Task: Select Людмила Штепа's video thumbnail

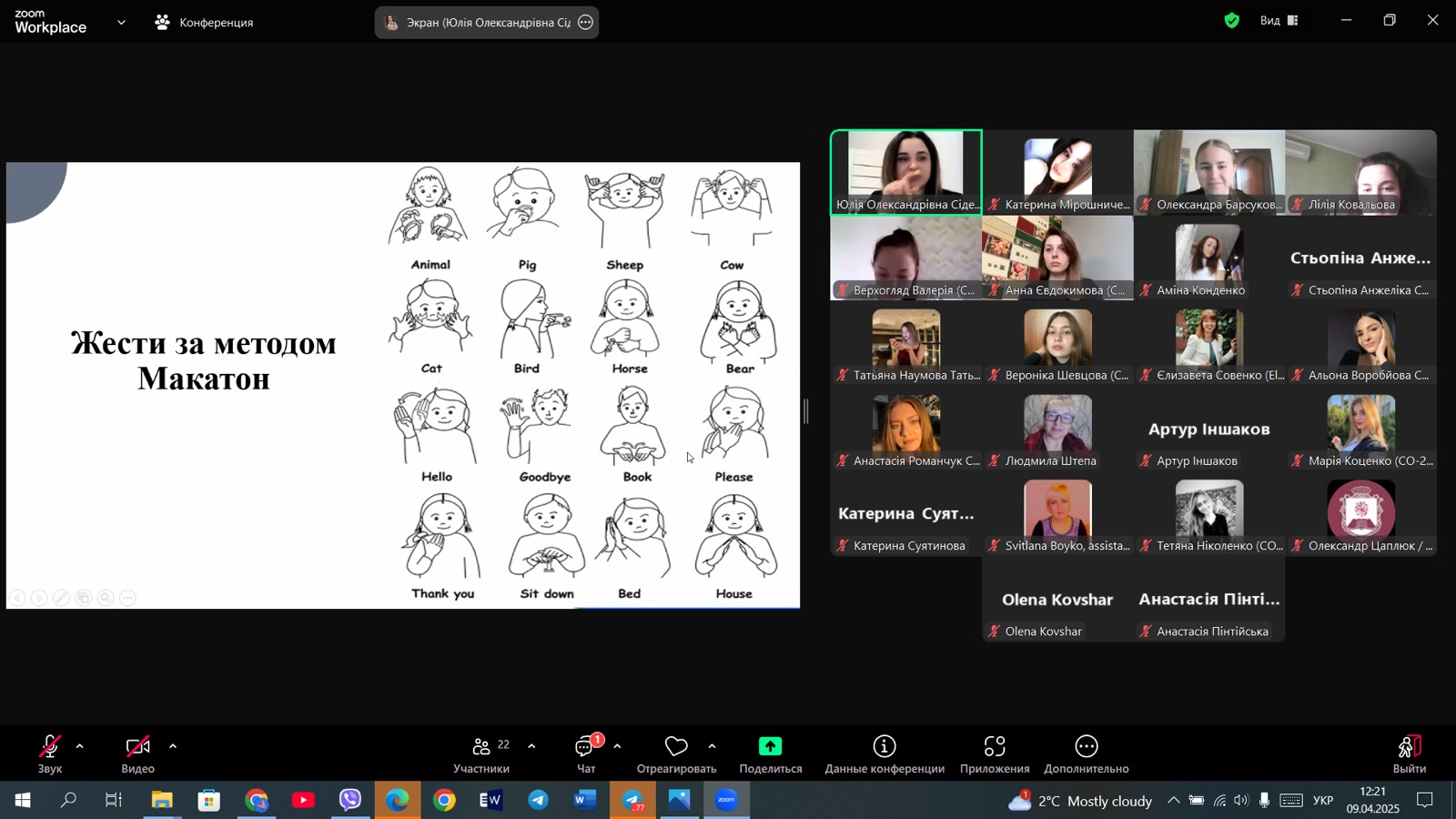Action: tap(1057, 430)
